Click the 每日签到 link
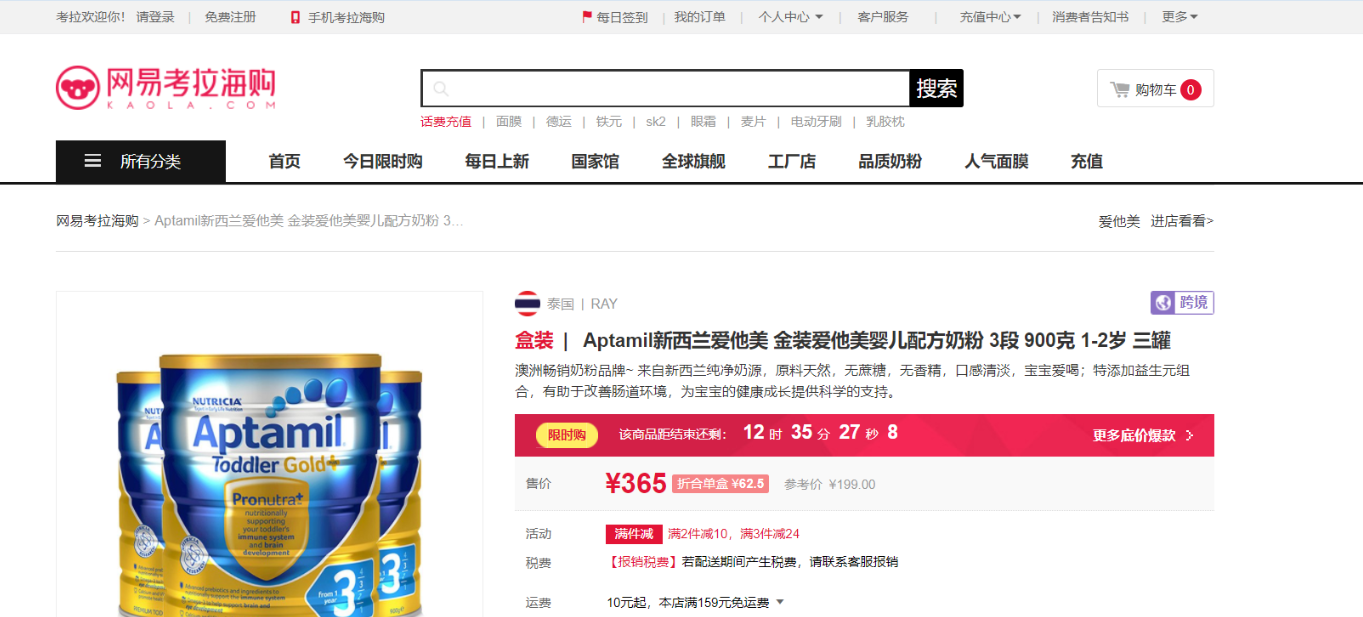 622,17
